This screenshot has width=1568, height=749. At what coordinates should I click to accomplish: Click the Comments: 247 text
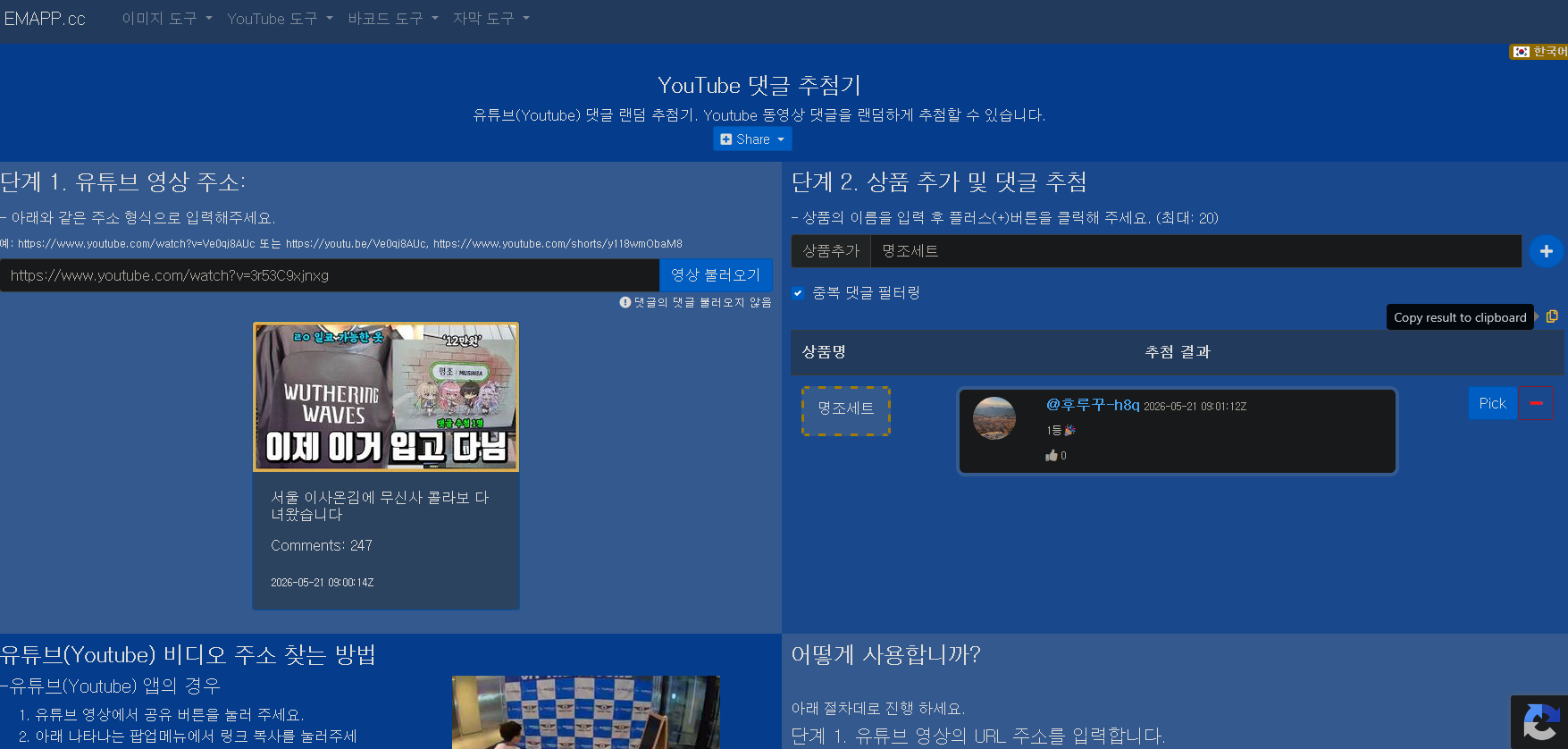coord(322,545)
